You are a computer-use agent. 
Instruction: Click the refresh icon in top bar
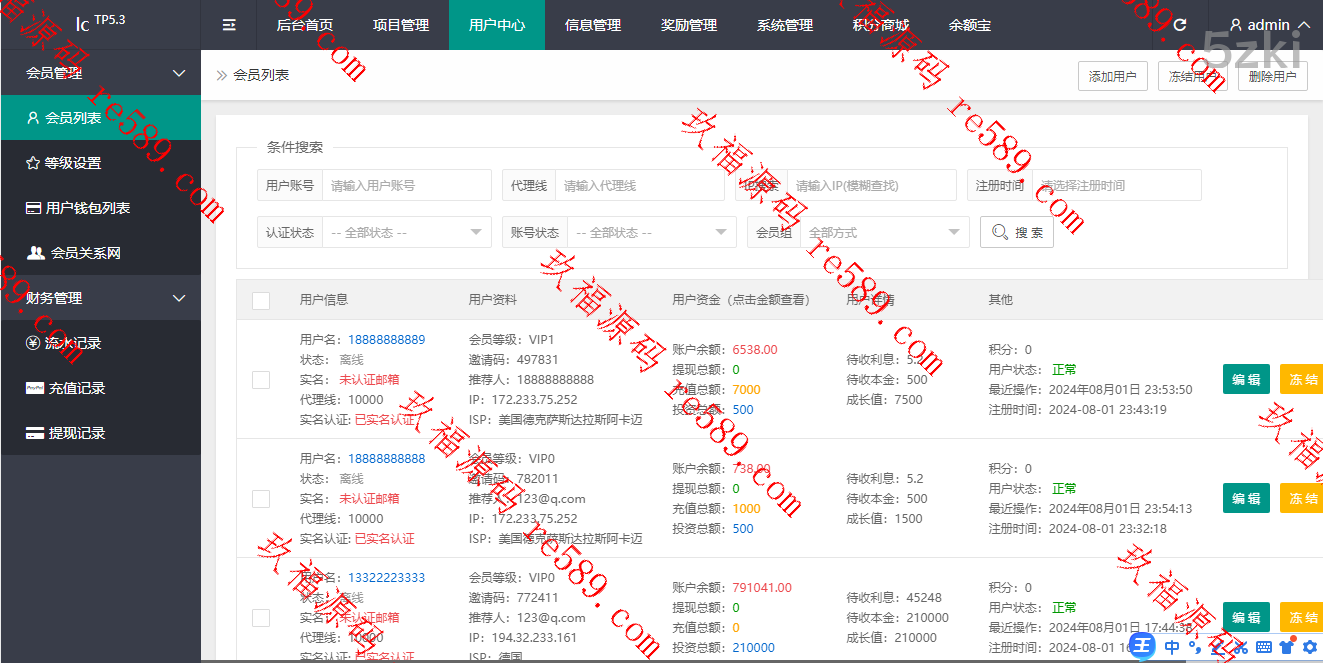point(1180,25)
